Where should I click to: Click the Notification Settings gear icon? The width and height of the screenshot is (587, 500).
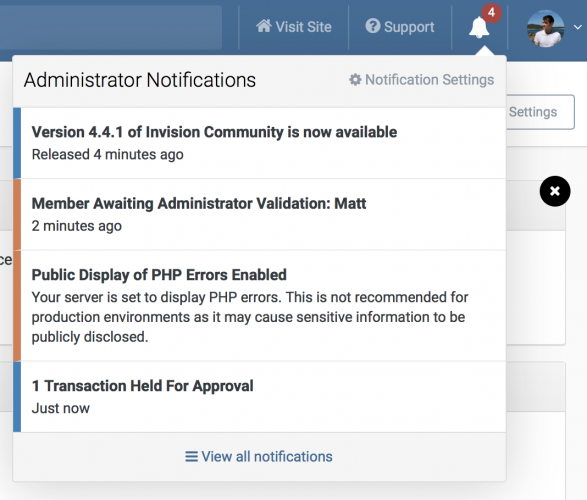pos(355,80)
